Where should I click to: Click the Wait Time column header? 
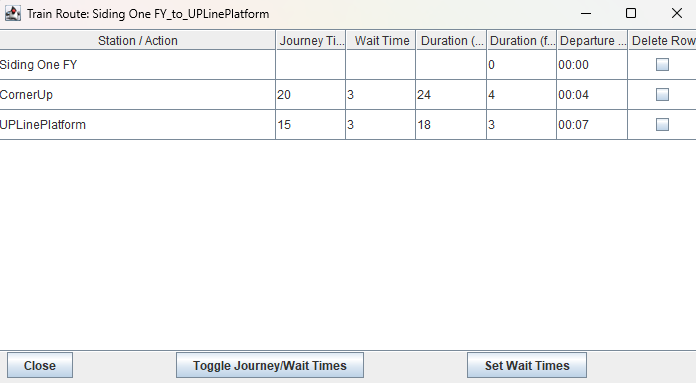point(381,40)
